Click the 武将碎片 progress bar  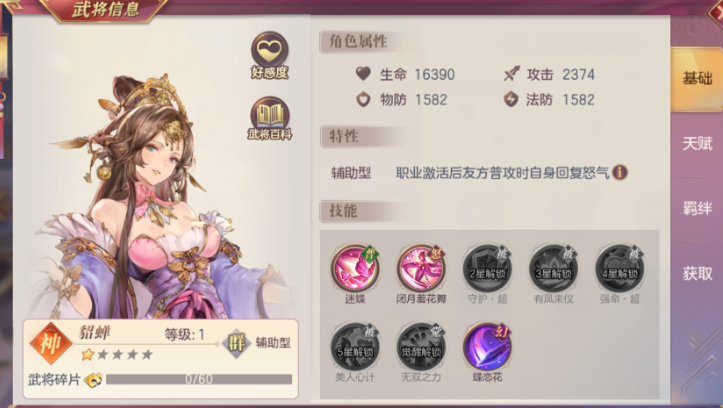tap(199, 379)
